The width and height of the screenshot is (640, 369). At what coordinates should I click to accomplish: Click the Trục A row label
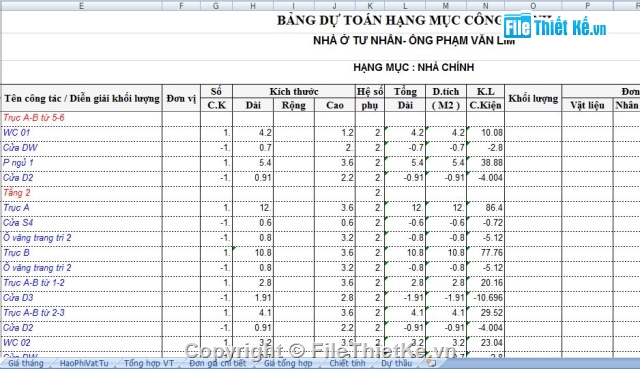coord(16,208)
